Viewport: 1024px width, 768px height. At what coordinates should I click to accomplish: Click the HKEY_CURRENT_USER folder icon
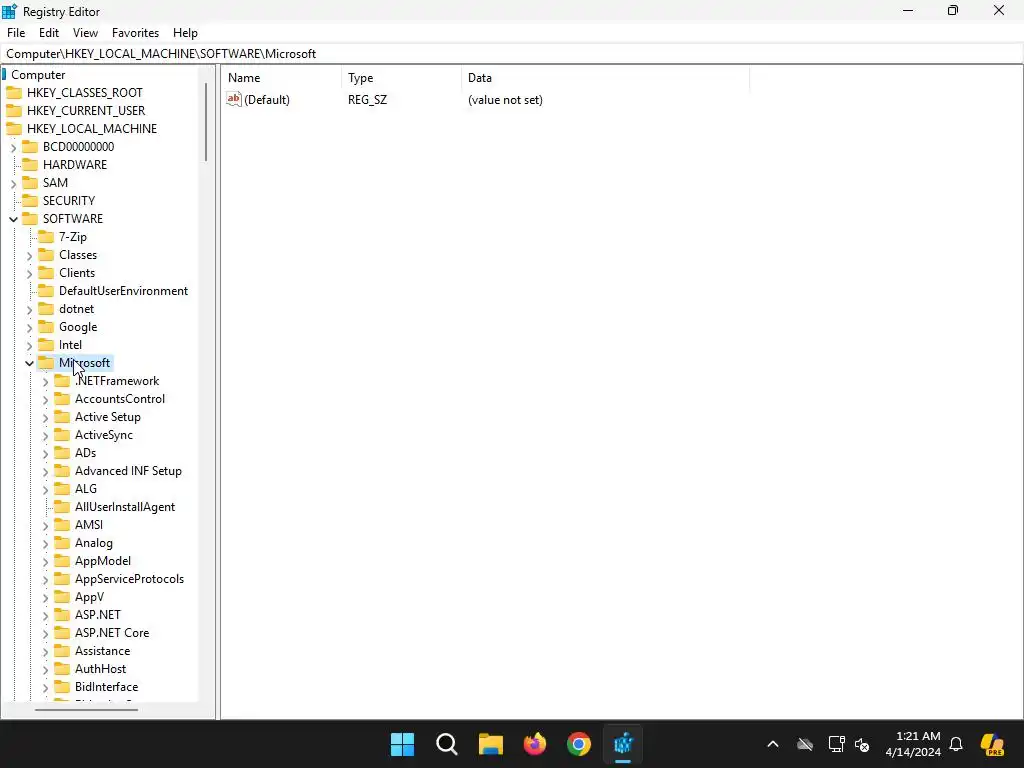[x=14, y=110]
